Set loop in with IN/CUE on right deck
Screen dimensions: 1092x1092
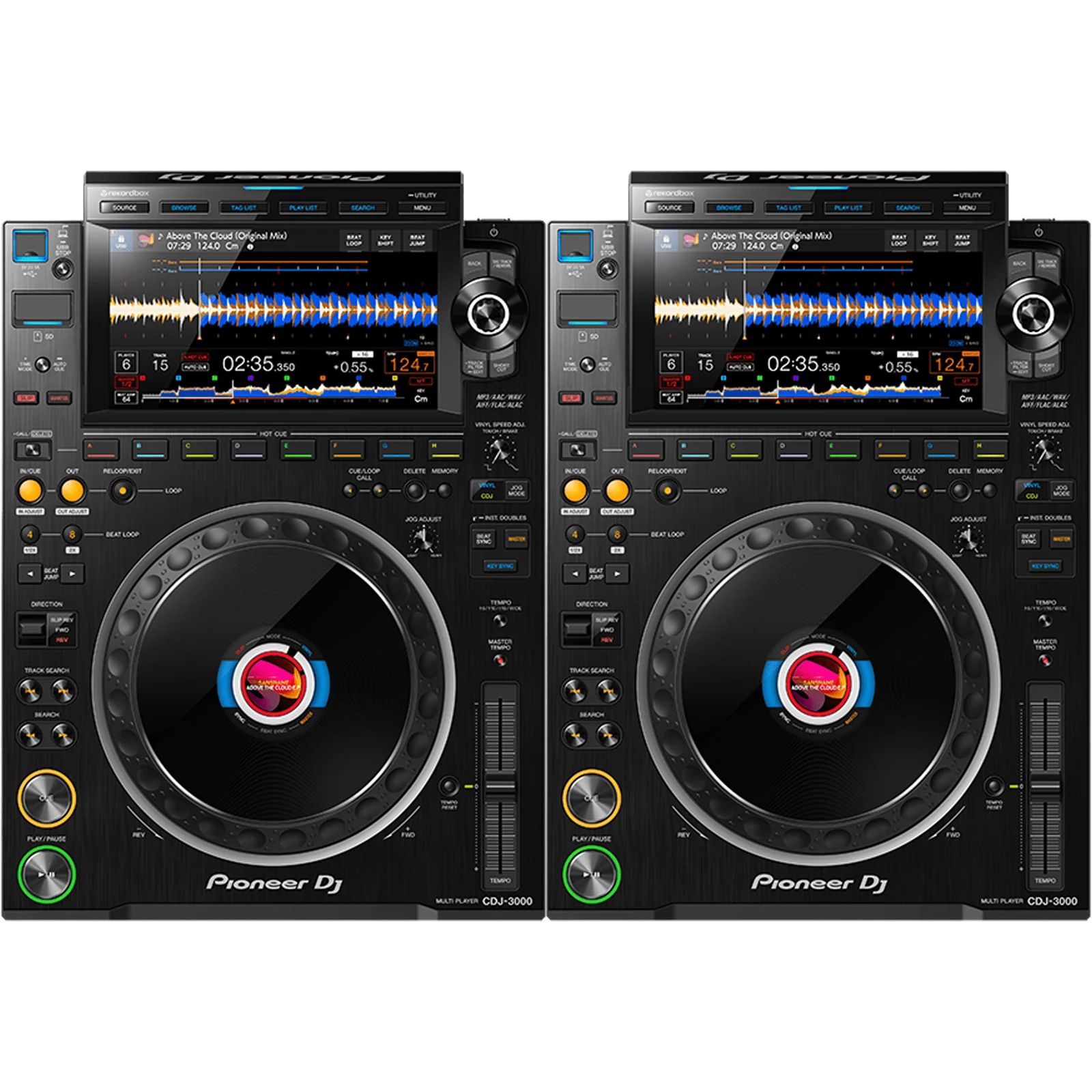[x=575, y=491]
